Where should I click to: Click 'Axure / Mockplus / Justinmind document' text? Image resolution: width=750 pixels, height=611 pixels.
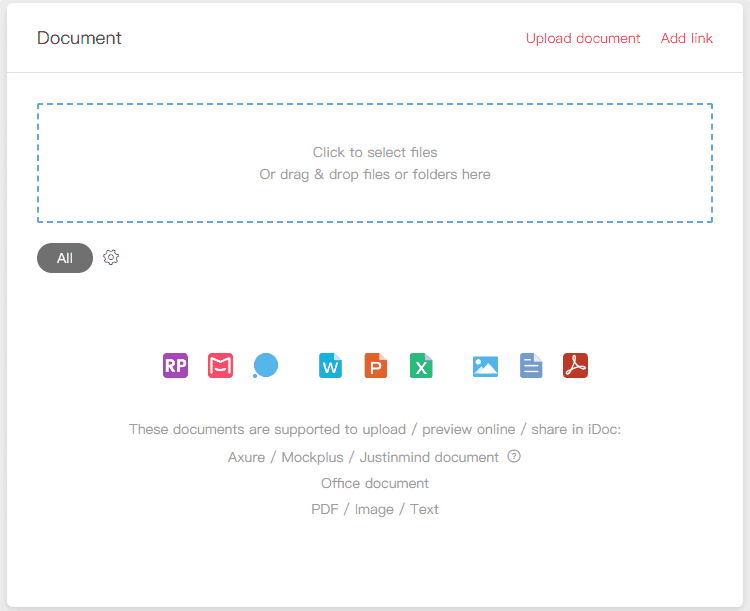pyautogui.click(x=364, y=457)
